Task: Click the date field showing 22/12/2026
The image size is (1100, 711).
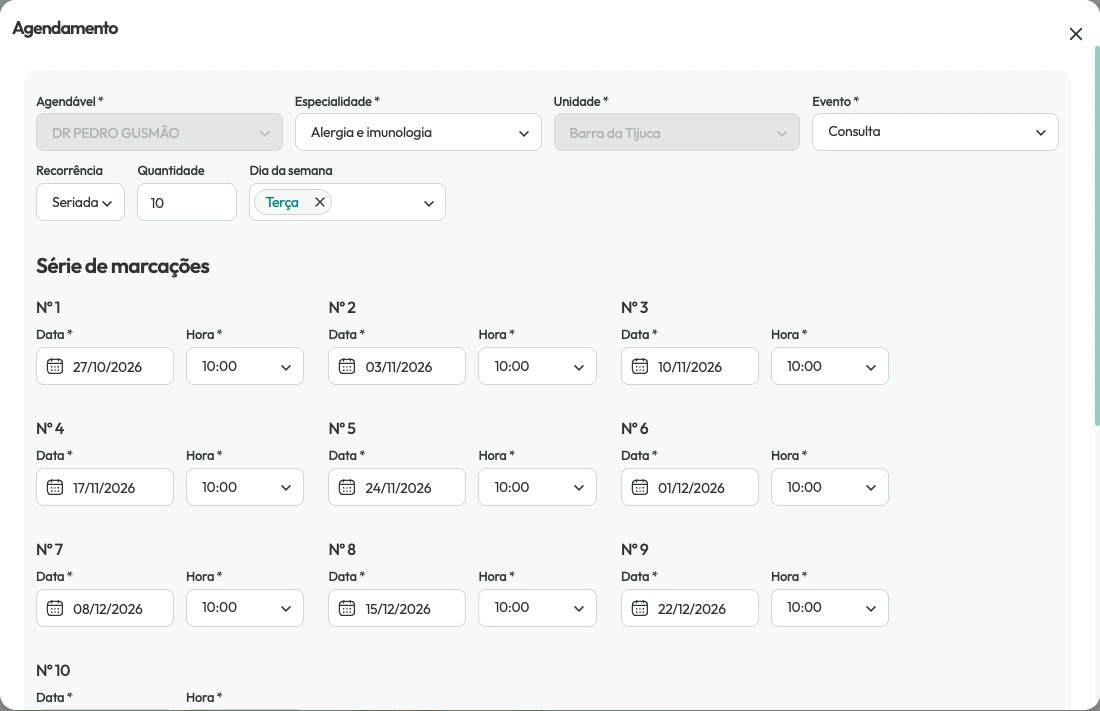Action: point(690,608)
